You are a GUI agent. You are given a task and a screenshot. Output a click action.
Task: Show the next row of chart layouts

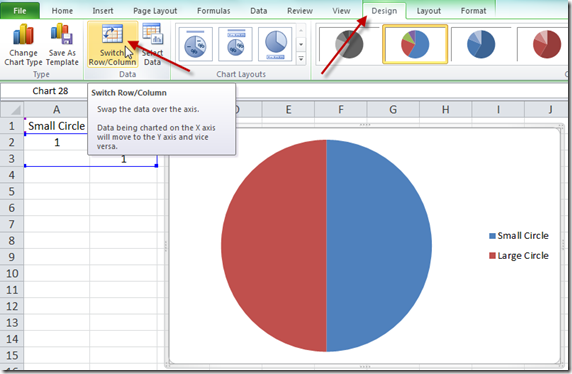pyautogui.click(x=301, y=45)
